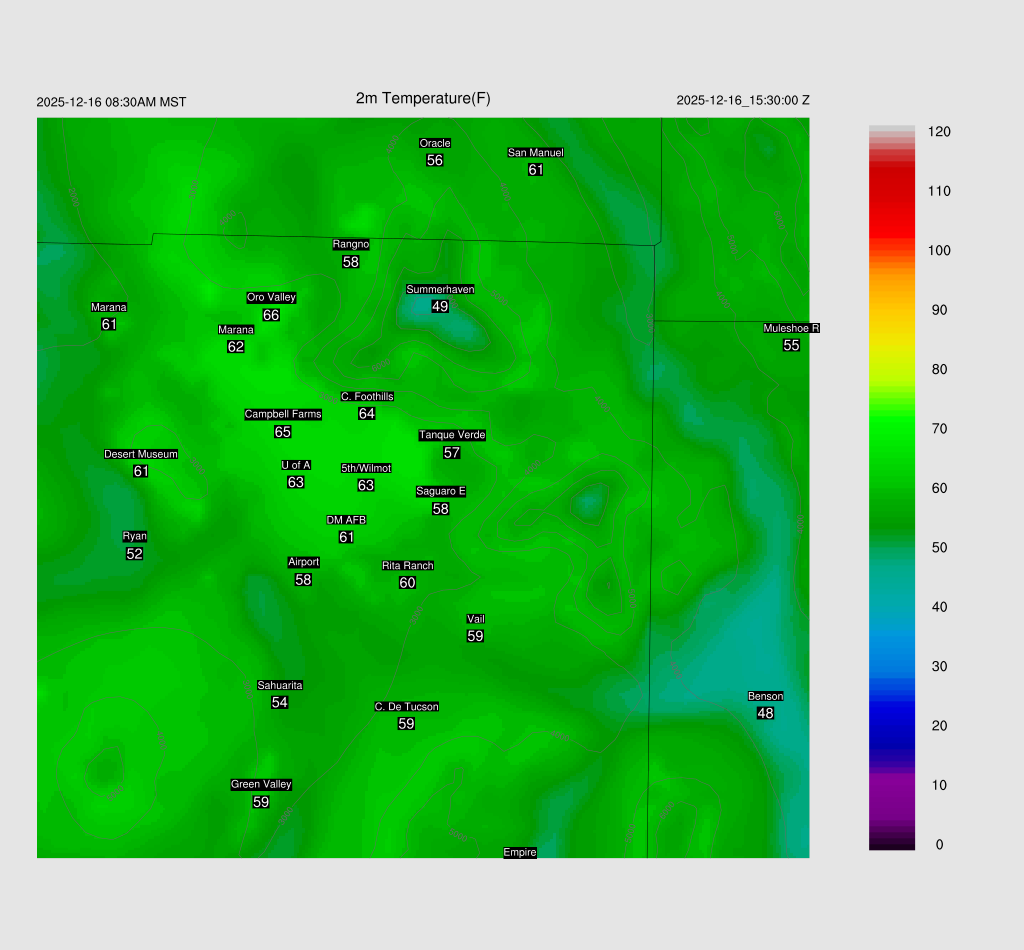Click the Desert Museum station label
This screenshot has height=950, width=1024.
141,454
